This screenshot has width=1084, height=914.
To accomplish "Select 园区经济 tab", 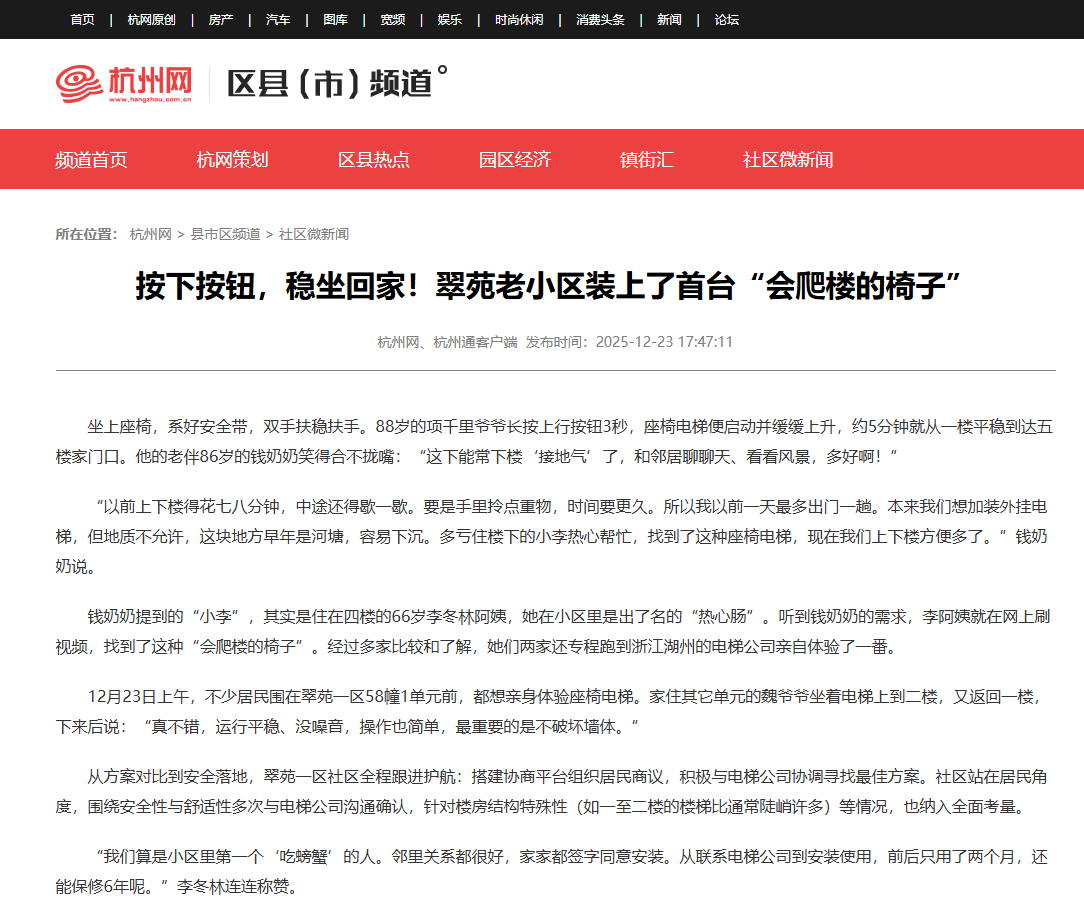I will (x=515, y=160).
